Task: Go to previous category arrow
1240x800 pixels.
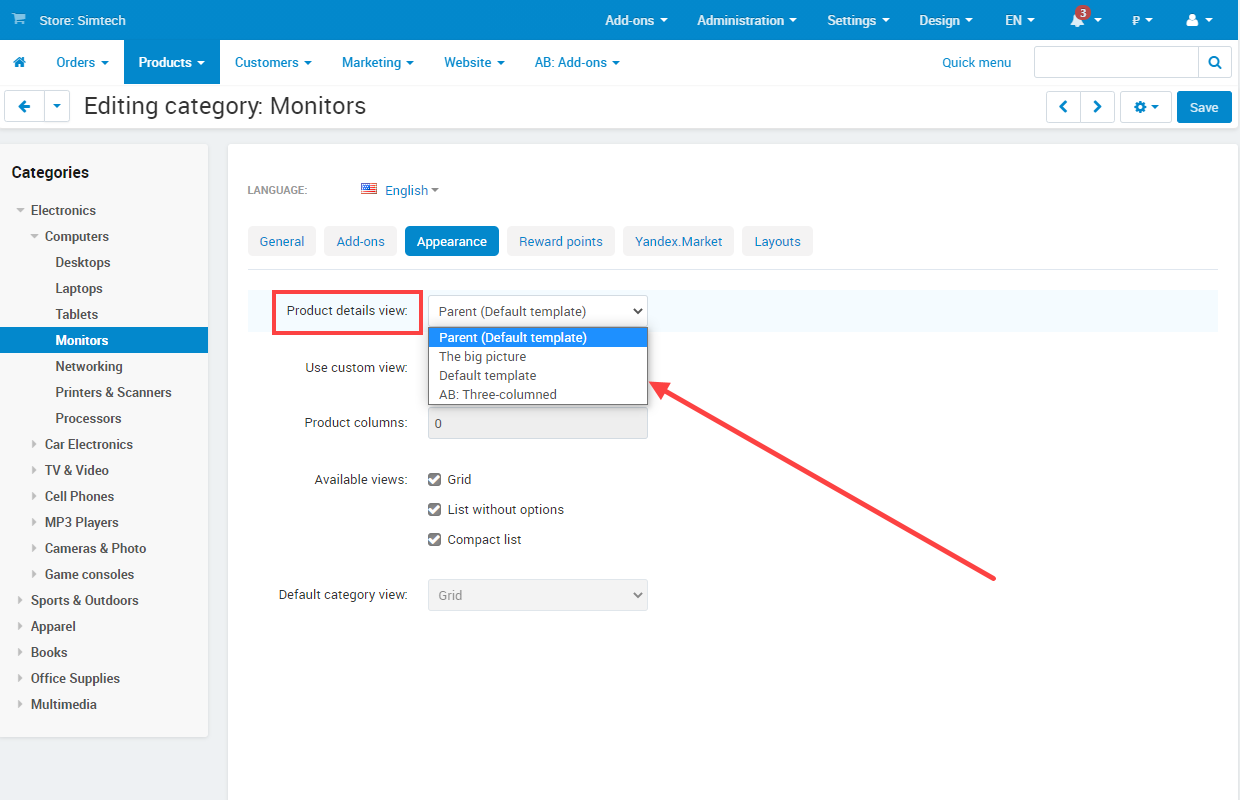Action: [1063, 107]
